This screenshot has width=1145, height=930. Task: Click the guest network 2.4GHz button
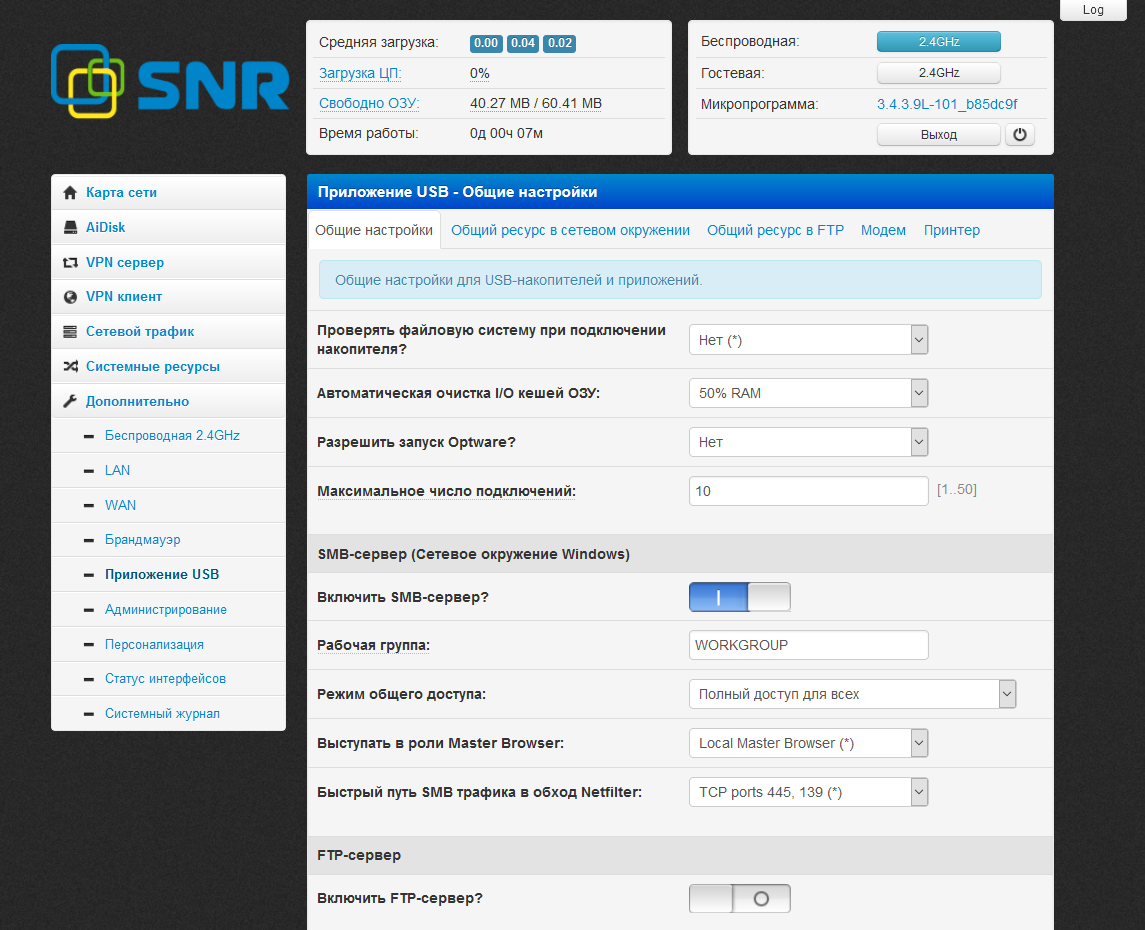pyautogui.click(x=938, y=73)
